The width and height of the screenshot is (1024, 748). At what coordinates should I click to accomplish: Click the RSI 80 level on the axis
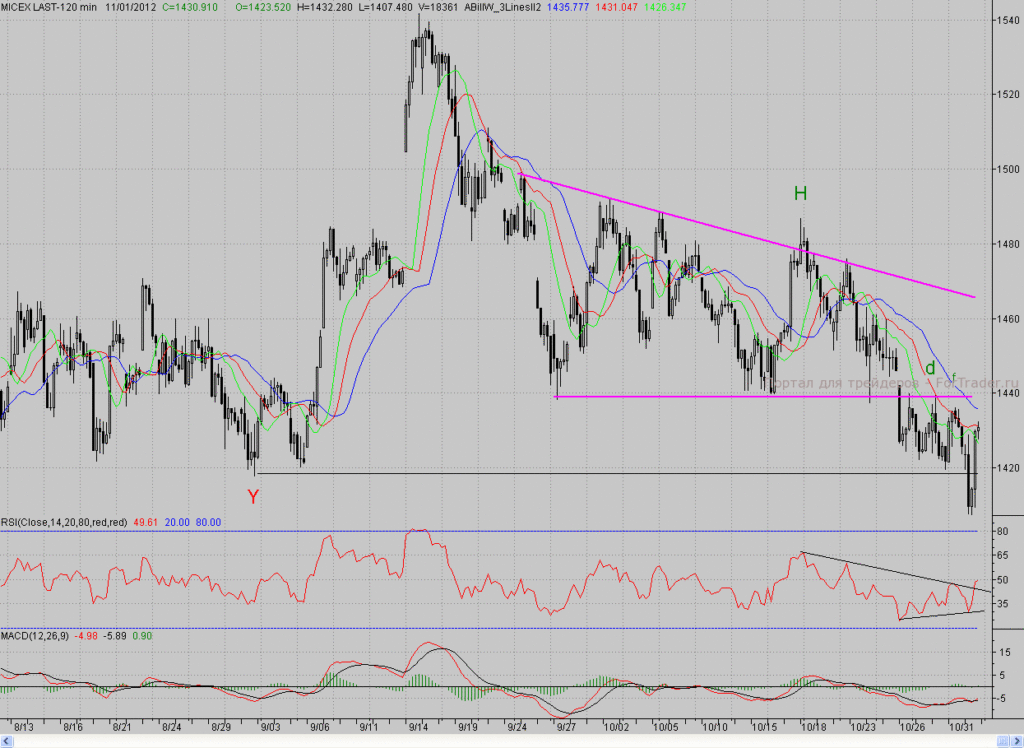tap(1002, 532)
